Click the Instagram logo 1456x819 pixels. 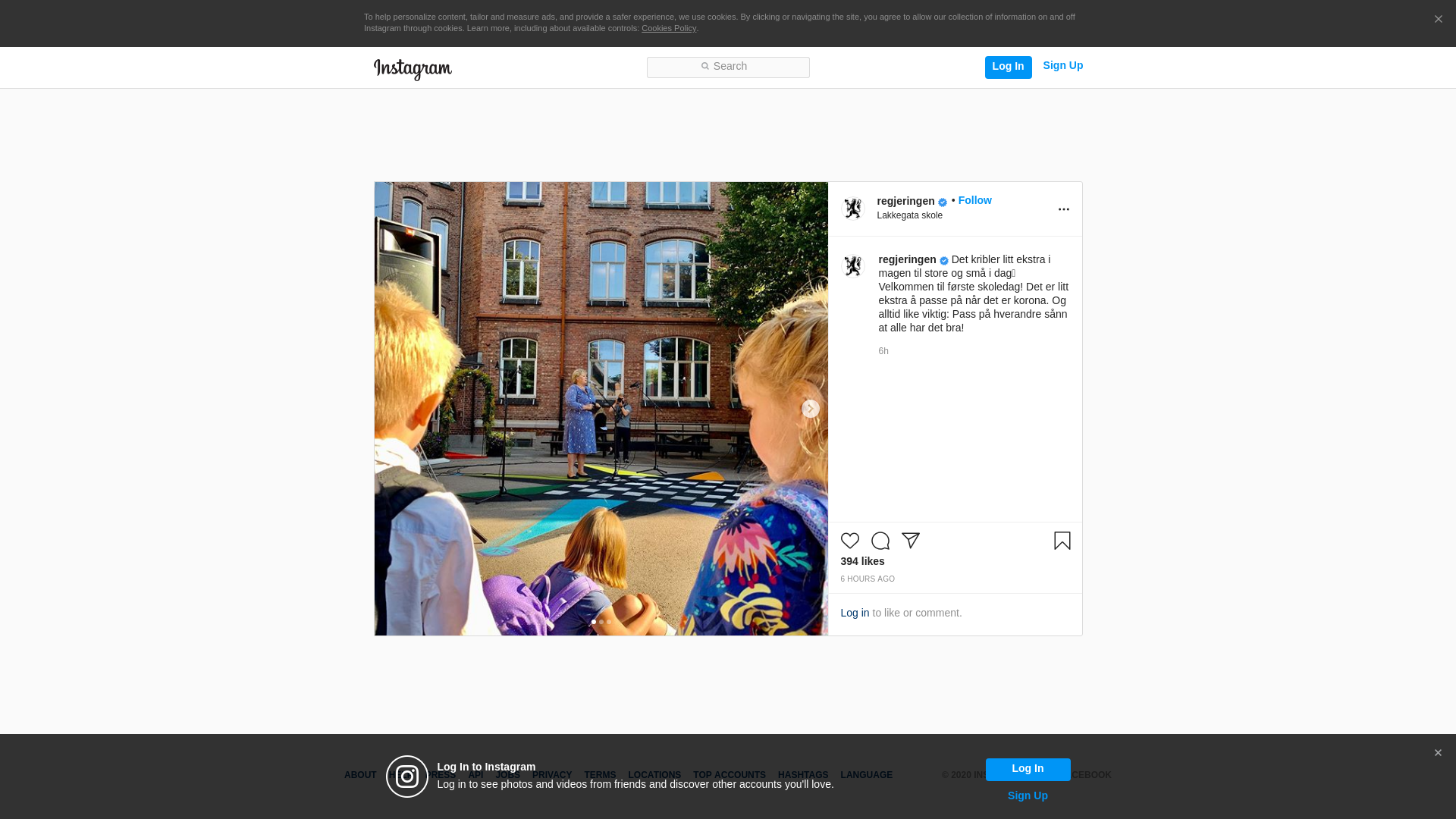click(x=413, y=69)
